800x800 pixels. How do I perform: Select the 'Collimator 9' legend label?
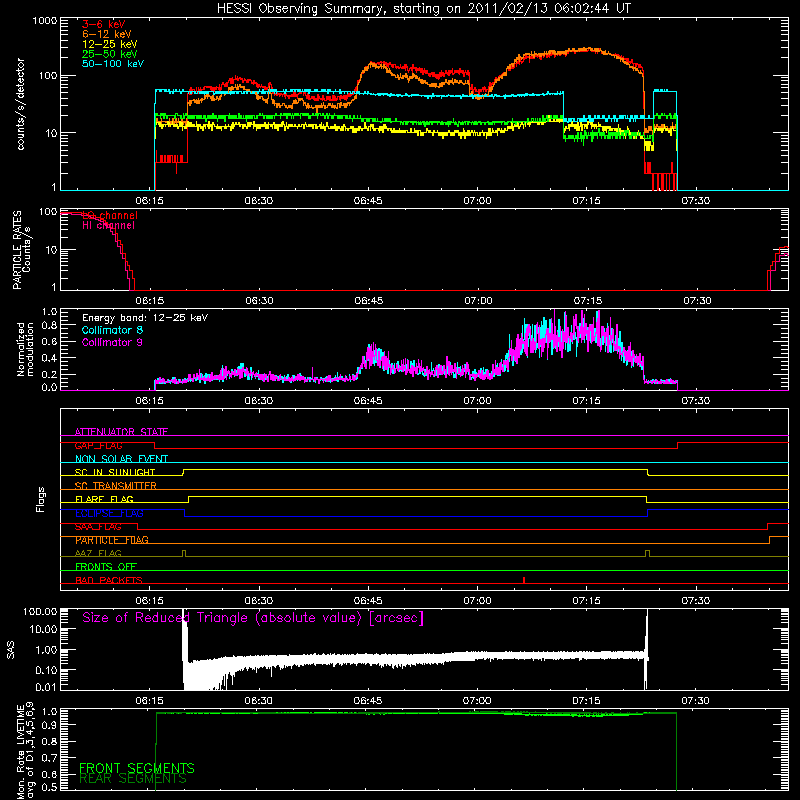coord(112,342)
